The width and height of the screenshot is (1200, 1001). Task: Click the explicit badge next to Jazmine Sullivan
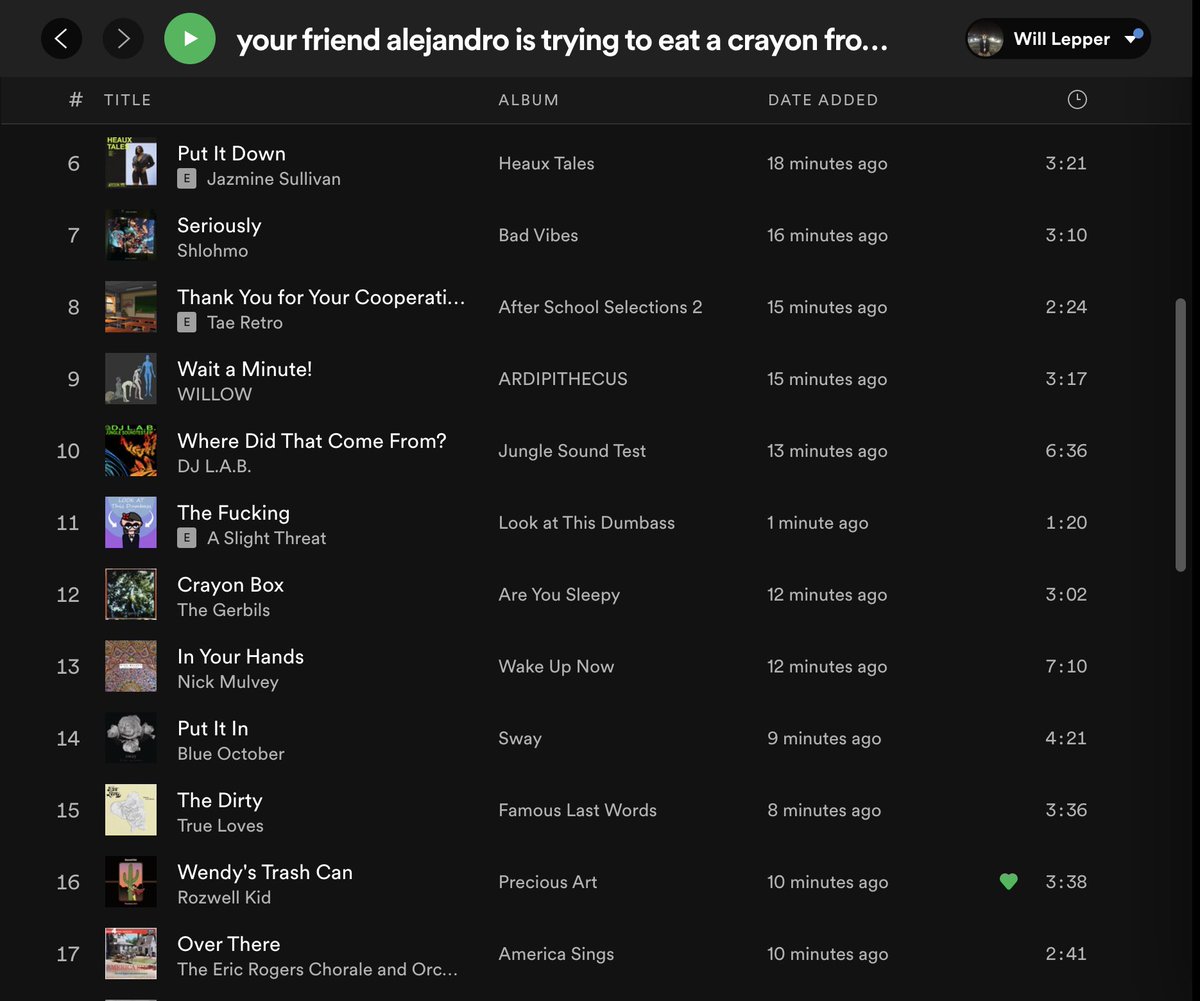tap(187, 179)
